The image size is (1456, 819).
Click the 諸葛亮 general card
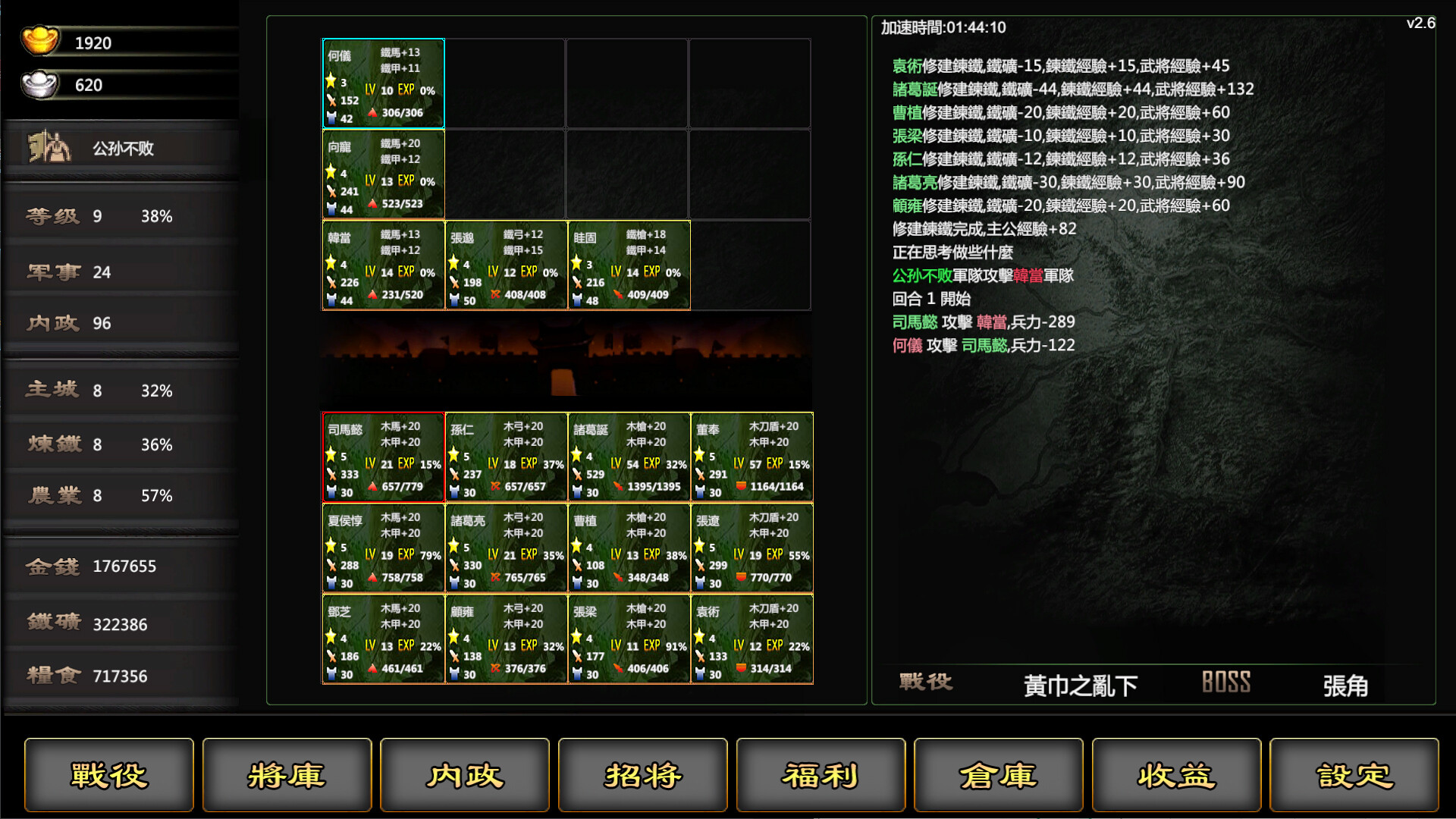click(507, 548)
